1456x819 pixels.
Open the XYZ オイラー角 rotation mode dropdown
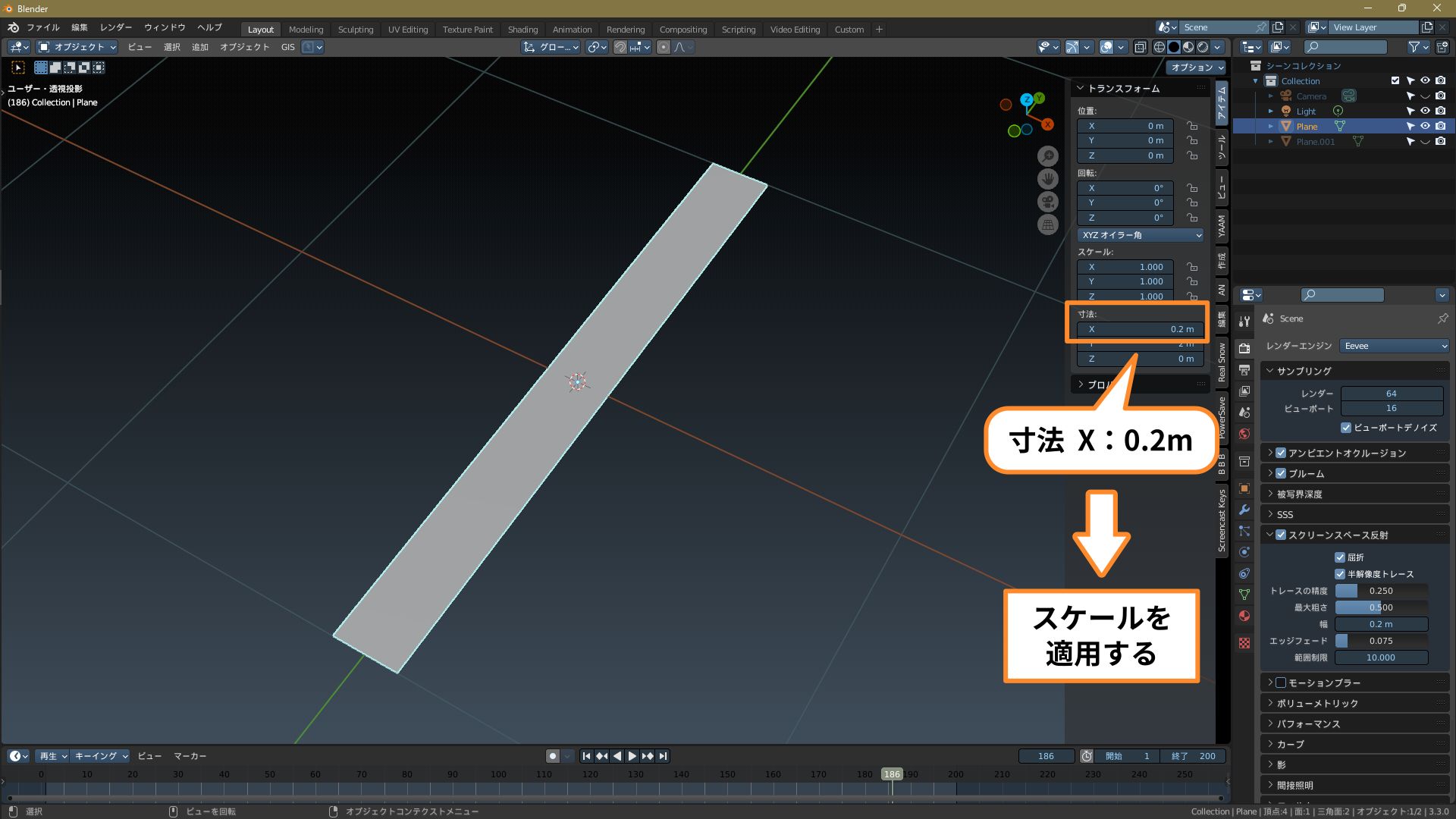pyautogui.click(x=1140, y=235)
